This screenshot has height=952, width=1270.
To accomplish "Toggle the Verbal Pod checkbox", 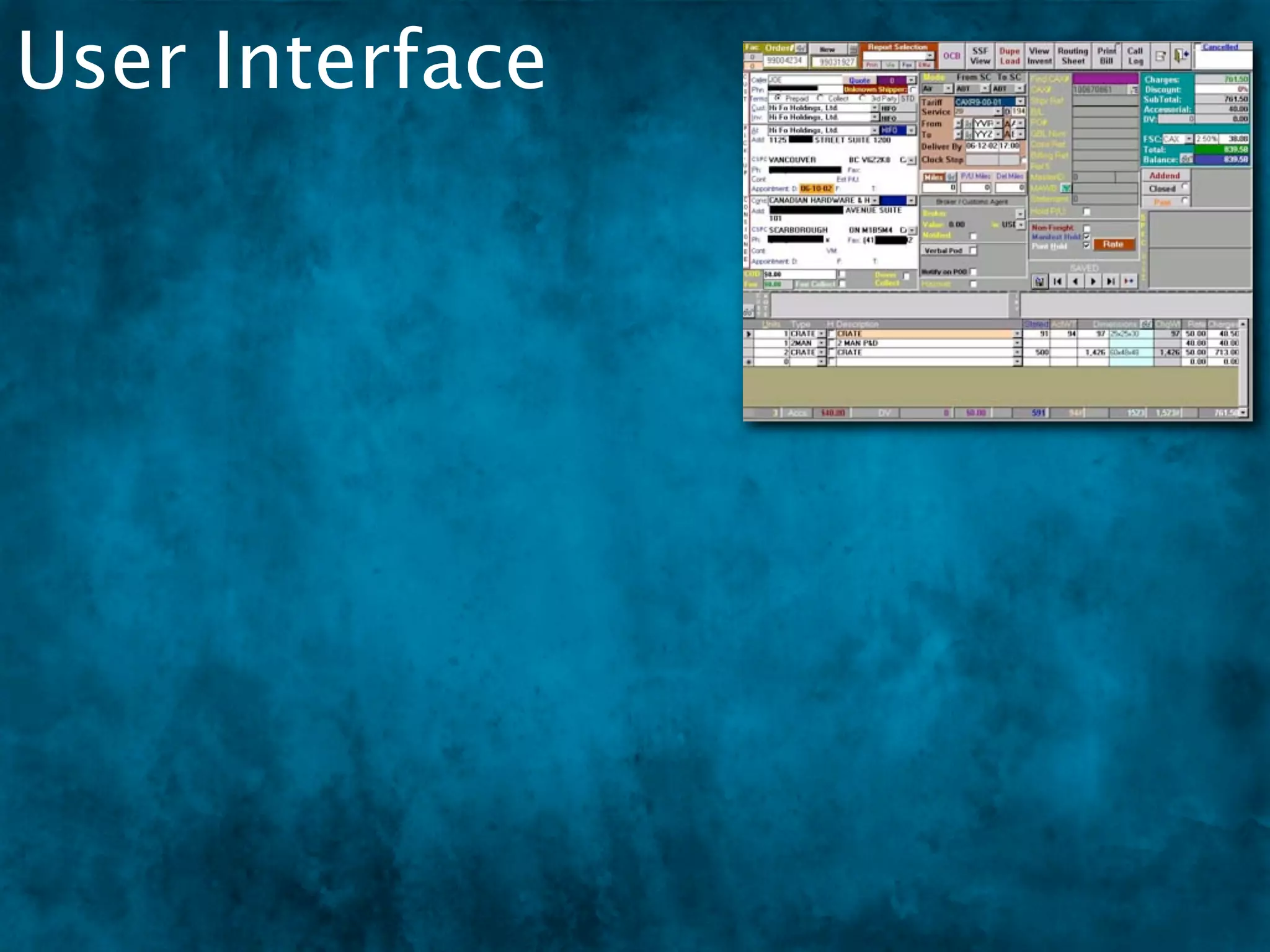I will (x=973, y=250).
